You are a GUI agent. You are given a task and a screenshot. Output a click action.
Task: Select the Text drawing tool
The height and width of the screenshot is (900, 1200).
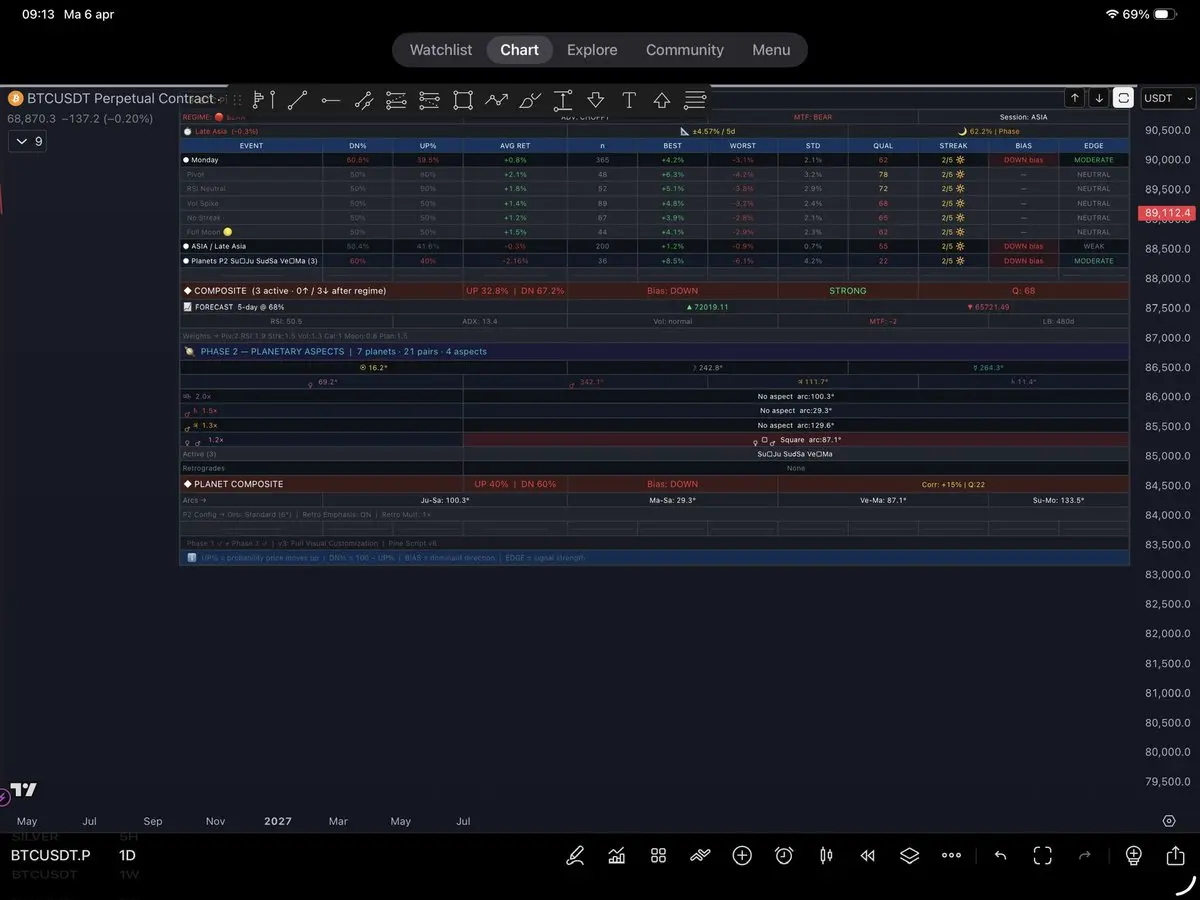[629, 100]
